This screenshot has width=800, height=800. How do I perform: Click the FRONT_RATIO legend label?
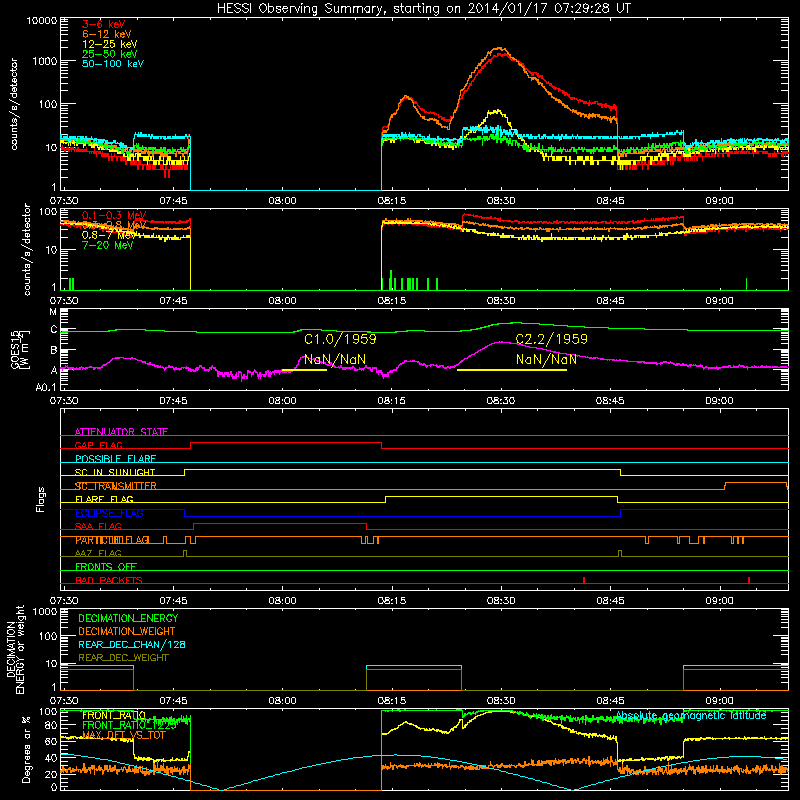click(114, 715)
